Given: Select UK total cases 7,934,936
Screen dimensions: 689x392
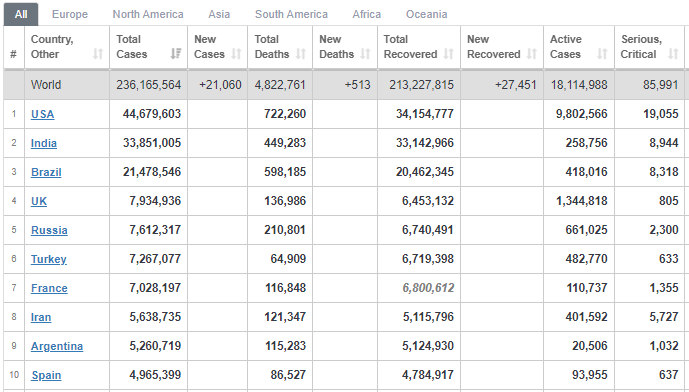Looking at the screenshot, I should coord(155,201).
